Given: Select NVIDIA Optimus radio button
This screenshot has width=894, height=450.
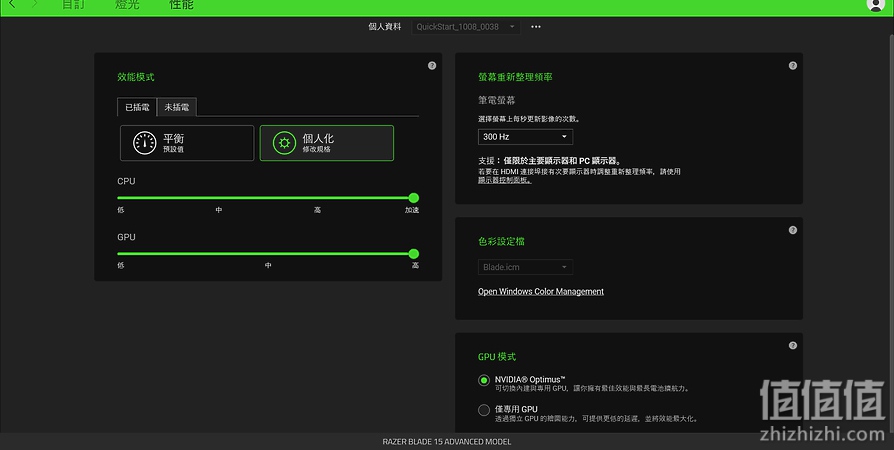Looking at the screenshot, I should [483, 380].
